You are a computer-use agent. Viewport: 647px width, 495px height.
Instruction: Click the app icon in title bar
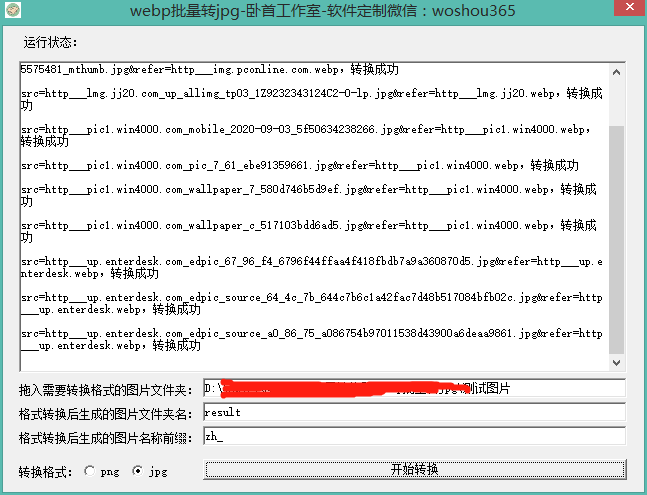[x=13, y=10]
